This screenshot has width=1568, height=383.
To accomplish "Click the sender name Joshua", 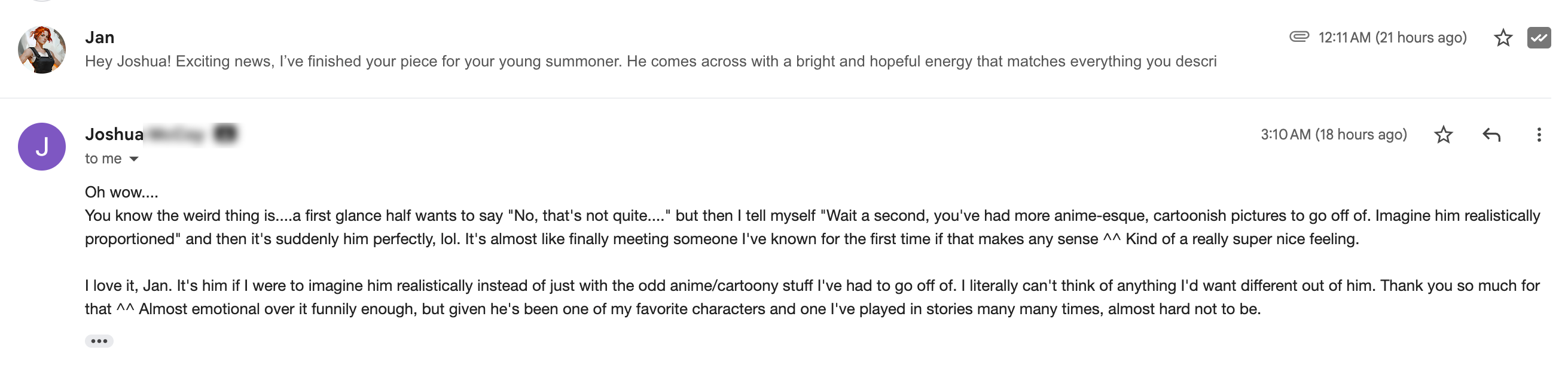I will [x=114, y=135].
